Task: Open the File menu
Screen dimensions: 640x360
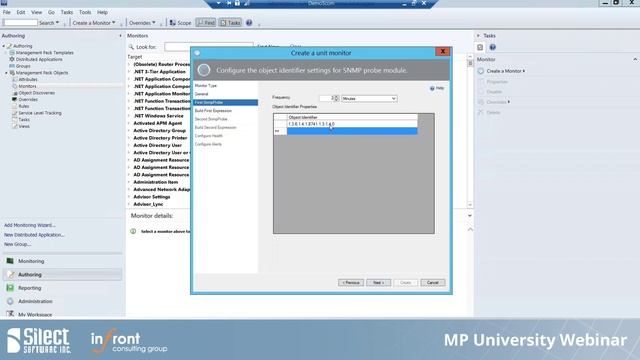Action: (x=7, y=12)
